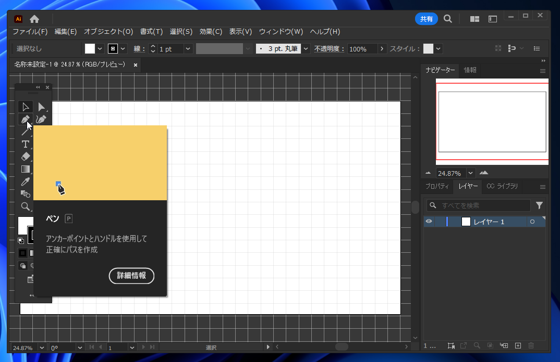Open the stroke weight 1 pt dropdown
560x362 pixels.
point(188,49)
